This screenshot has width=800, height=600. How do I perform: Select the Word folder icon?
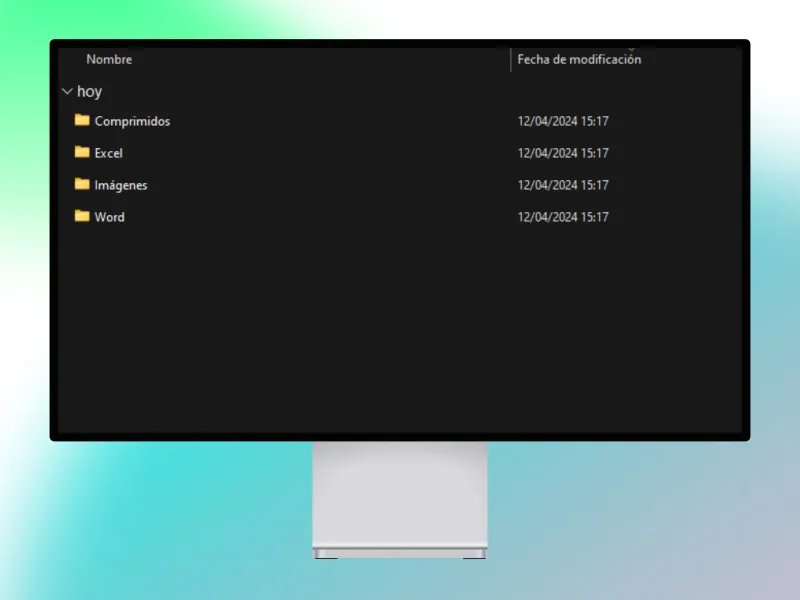click(82, 217)
